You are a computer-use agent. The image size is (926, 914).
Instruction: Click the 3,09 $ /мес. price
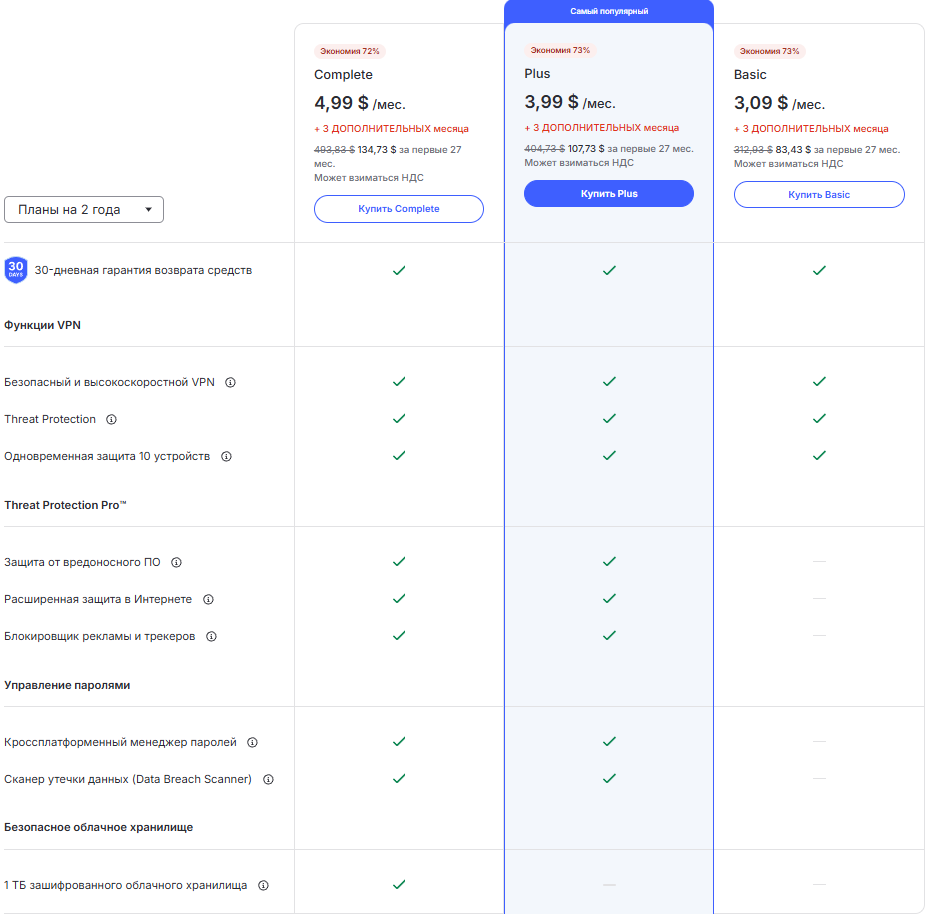click(x=780, y=103)
